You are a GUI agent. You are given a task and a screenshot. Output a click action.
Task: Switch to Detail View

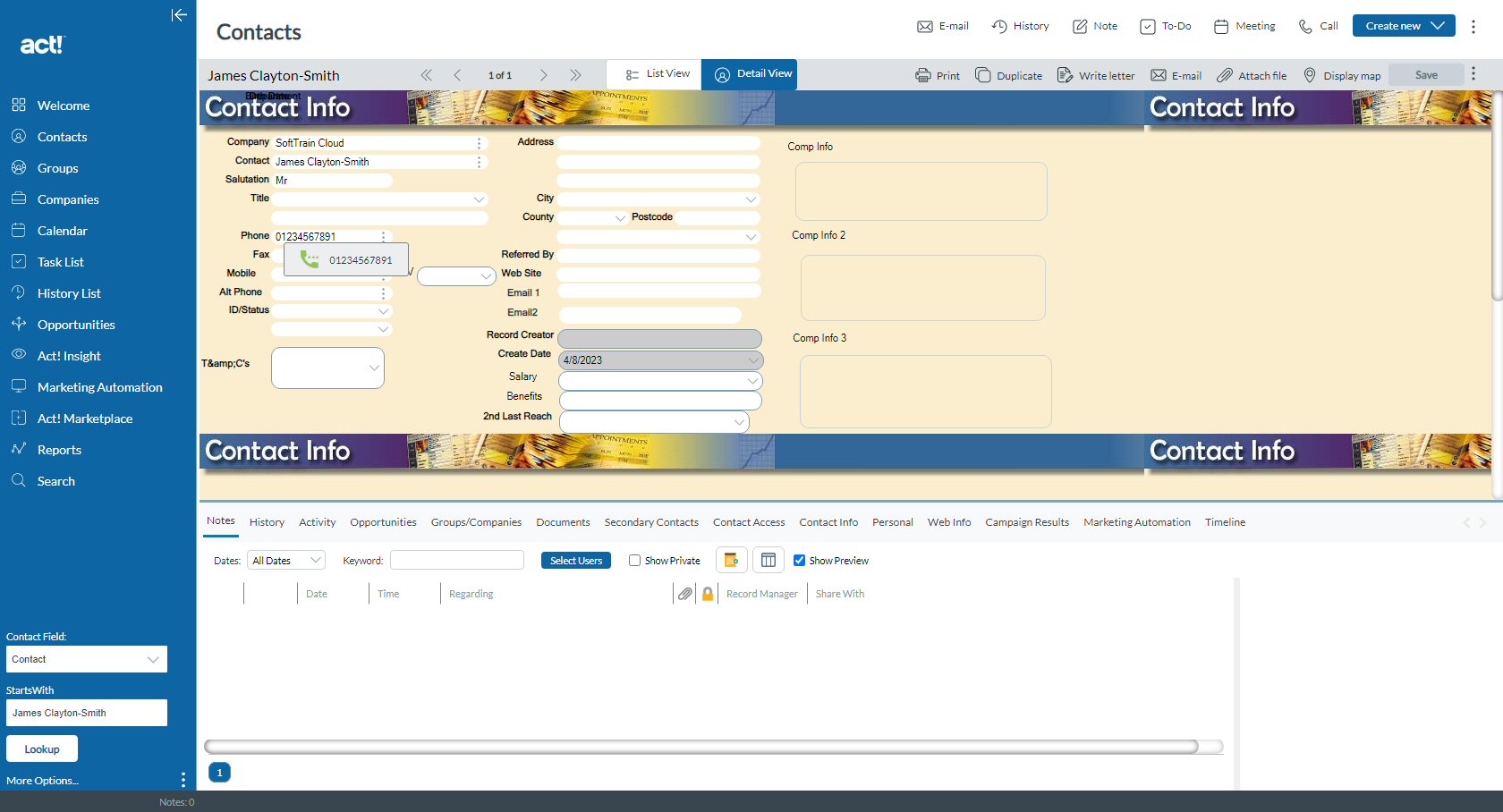click(750, 74)
